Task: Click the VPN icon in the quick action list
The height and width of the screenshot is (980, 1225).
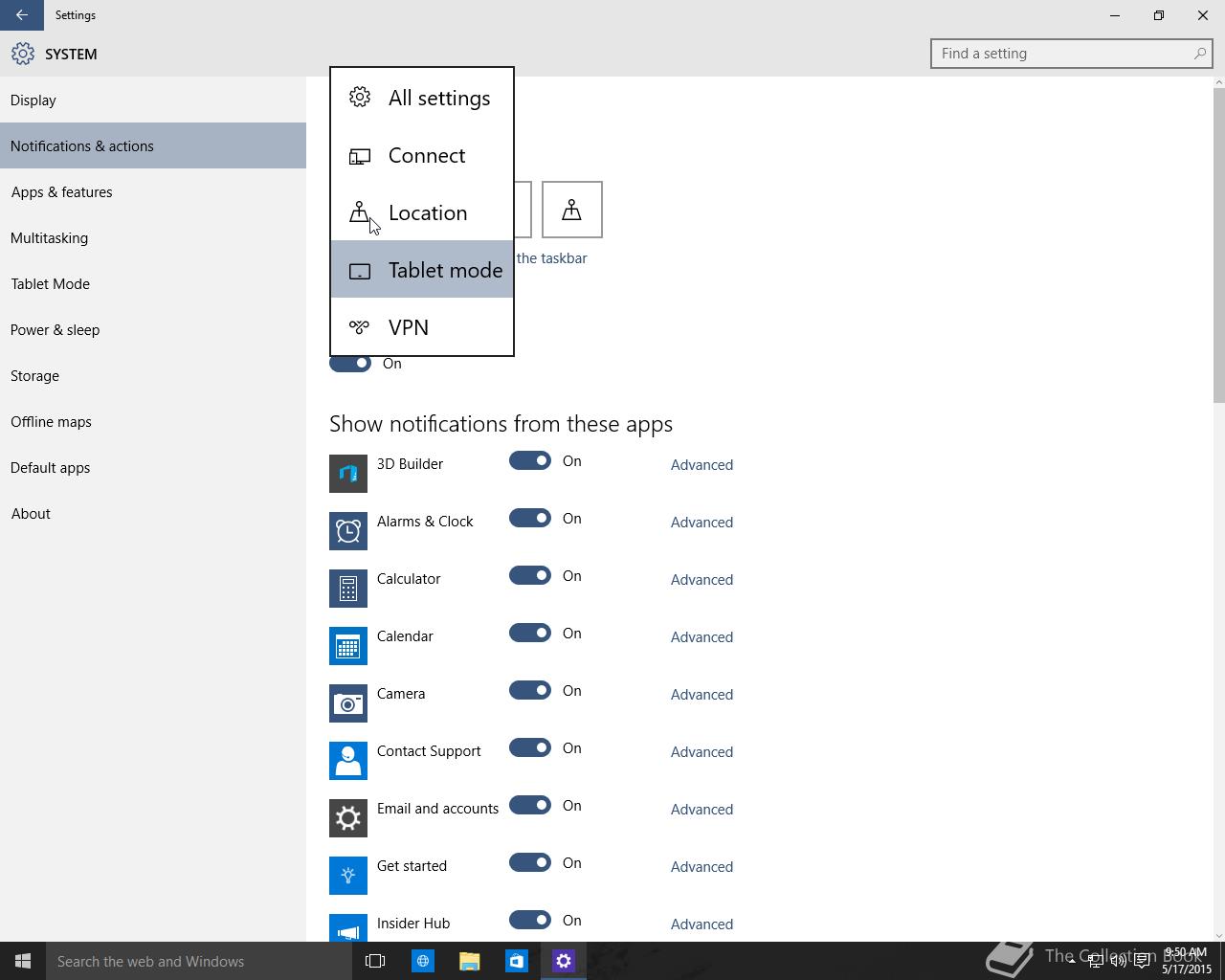Action: pyautogui.click(x=360, y=327)
